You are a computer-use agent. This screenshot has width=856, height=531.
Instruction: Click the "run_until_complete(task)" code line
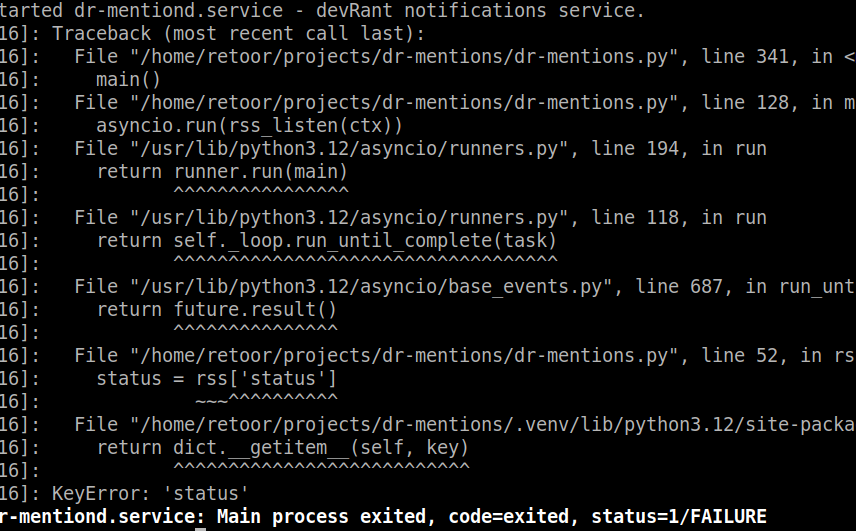(326, 241)
